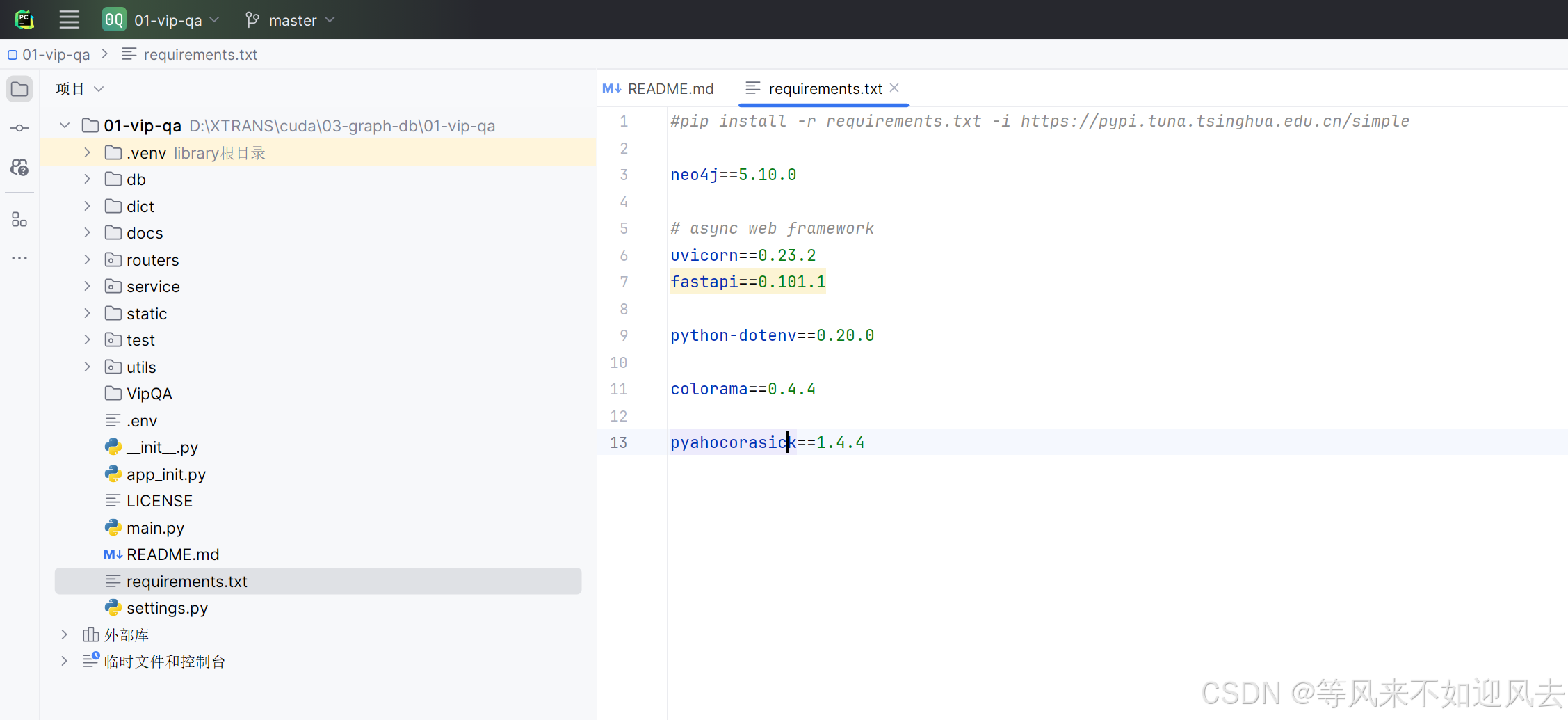The height and width of the screenshot is (720, 1568).
Task: Select LICENSE file in project tree
Action: [318, 501]
